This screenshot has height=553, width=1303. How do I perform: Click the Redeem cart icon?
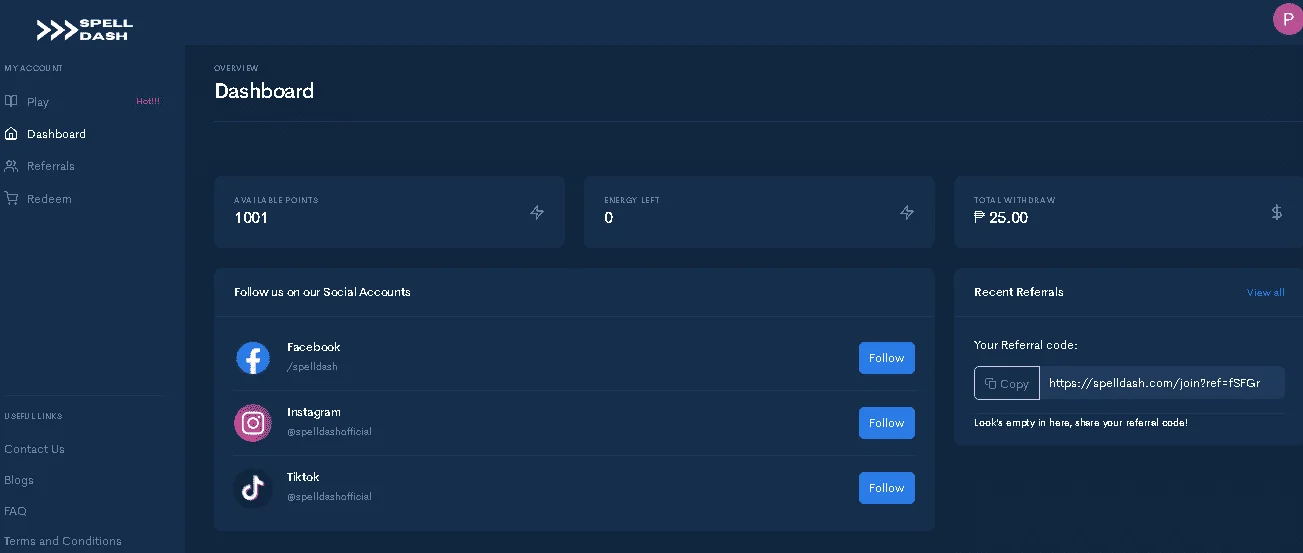point(11,198)
